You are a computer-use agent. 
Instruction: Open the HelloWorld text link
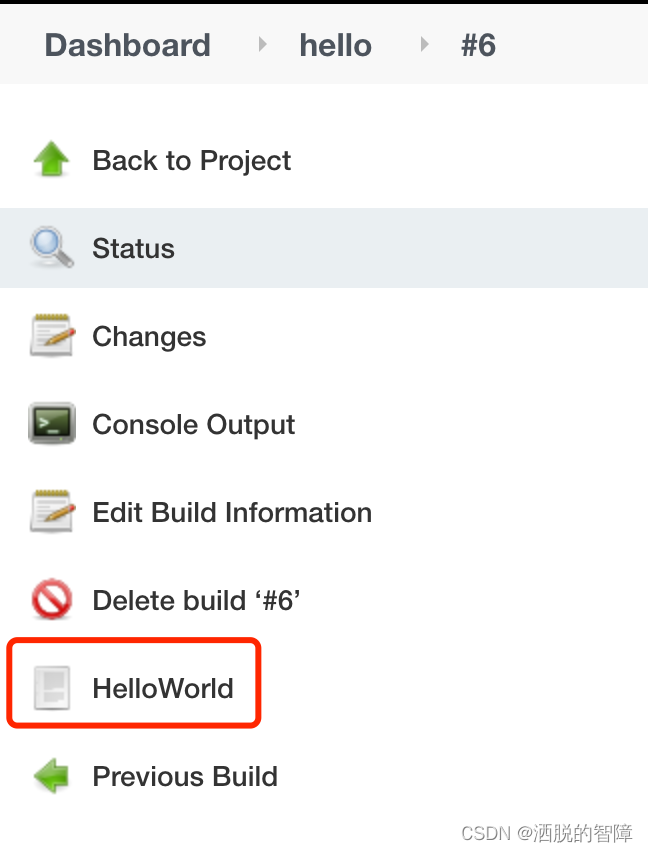[163, 688]
